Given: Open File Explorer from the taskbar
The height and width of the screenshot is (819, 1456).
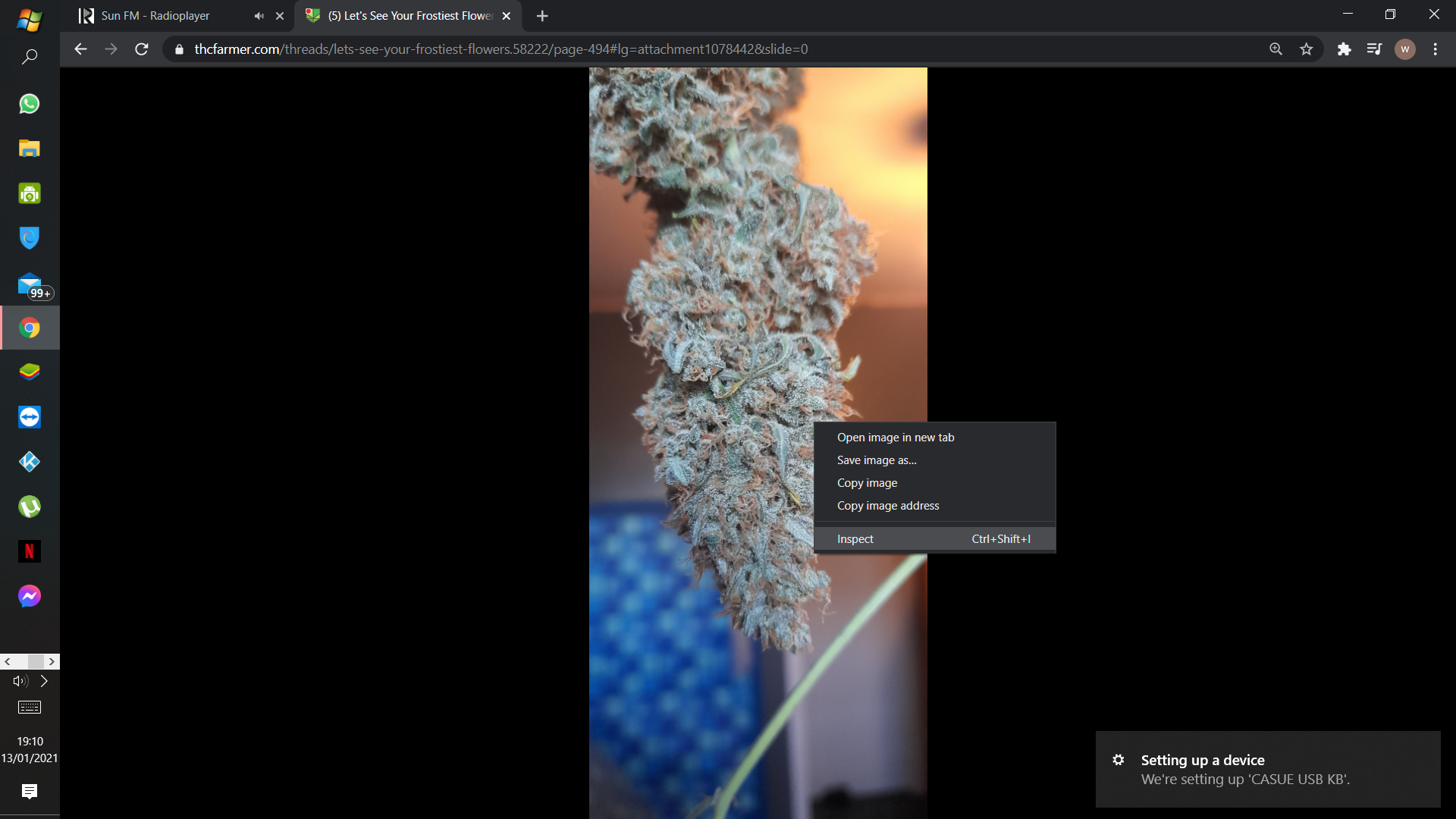Looking at the screenshot, I should (x=29, y=149).
